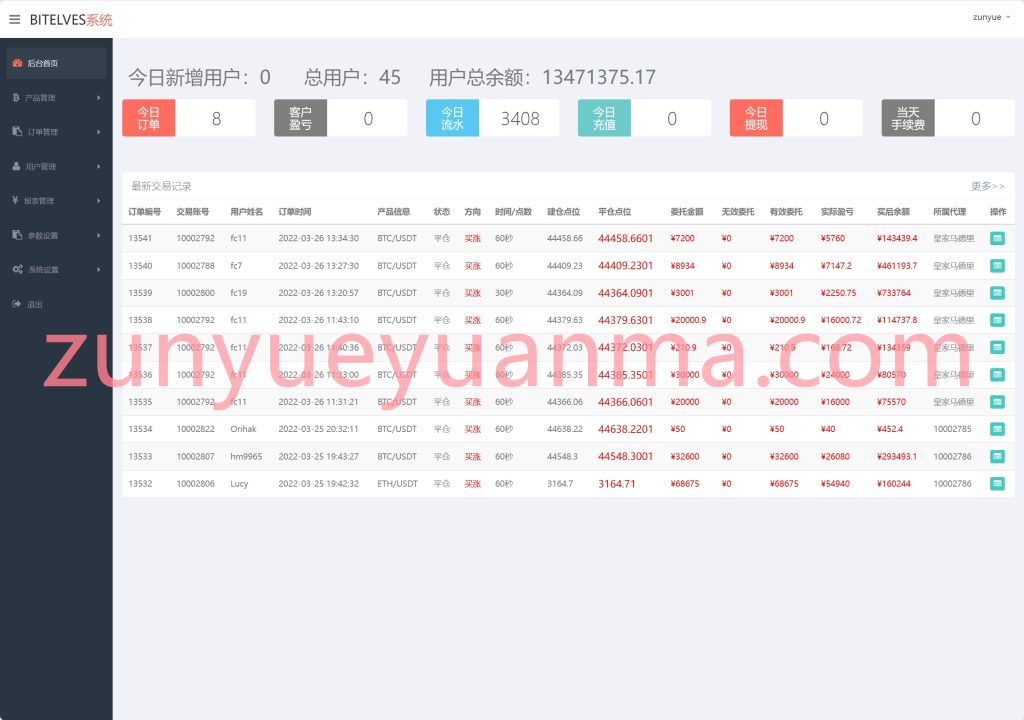Click the person icon beside 用户管理

click(16, 166)
